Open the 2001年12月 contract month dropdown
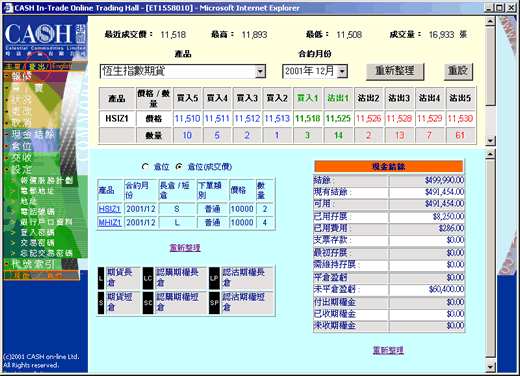Screen dimensions: 520x376 click(342, 71)
